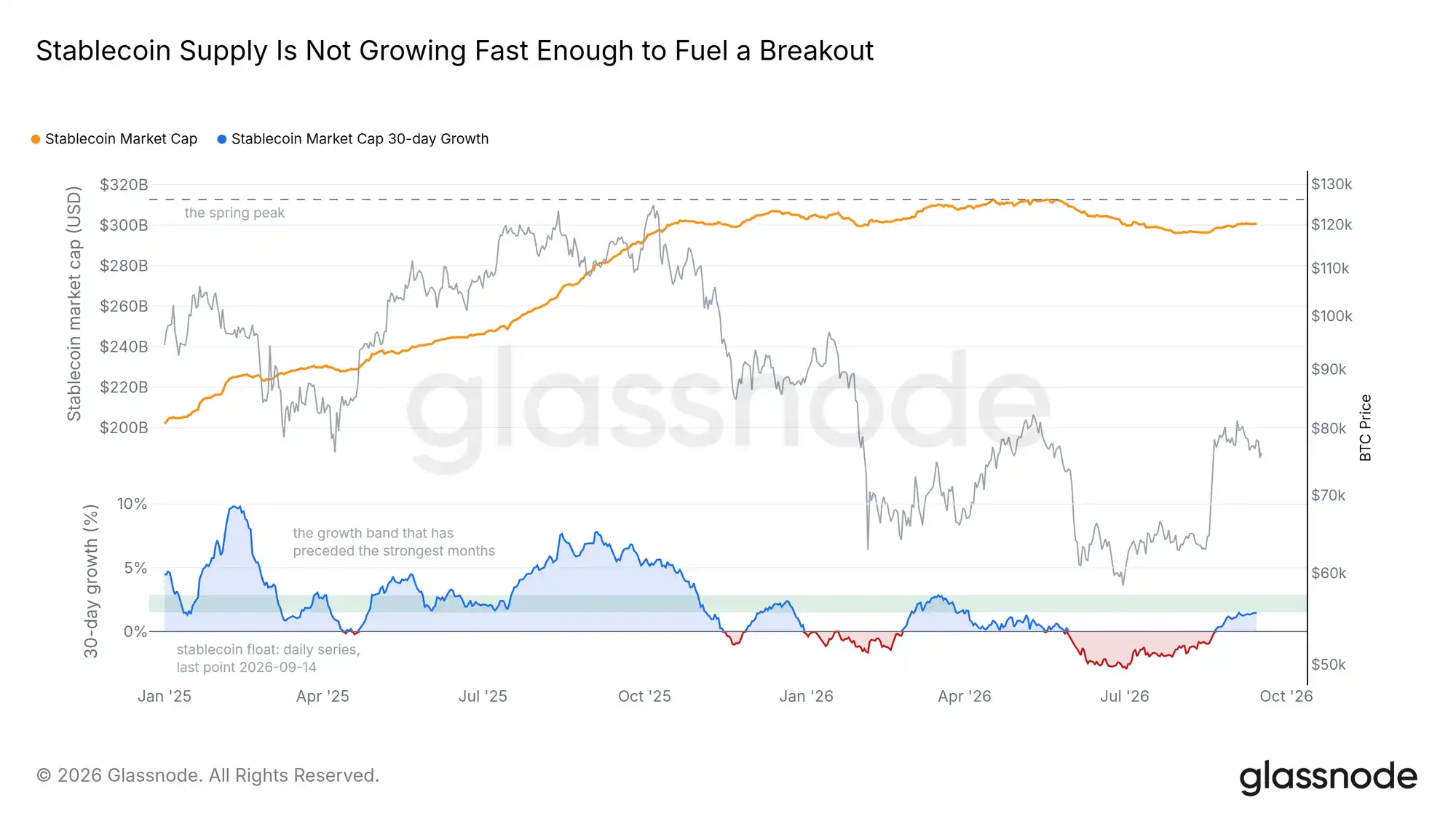Viewport: 1456px width, 819px height.
Task: Click the Jan '25 x-axis label
Action: tap(165, 696)
